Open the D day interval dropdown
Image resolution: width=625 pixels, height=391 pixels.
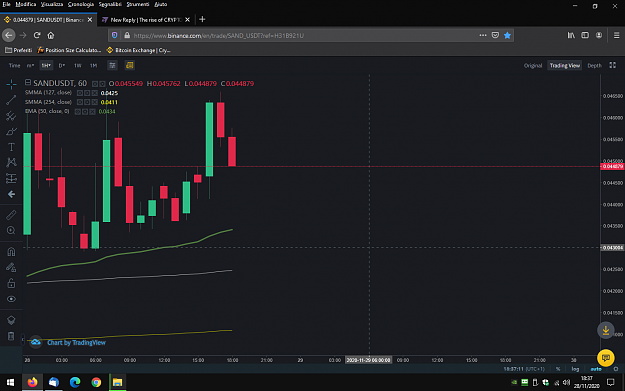pos(62,65)
